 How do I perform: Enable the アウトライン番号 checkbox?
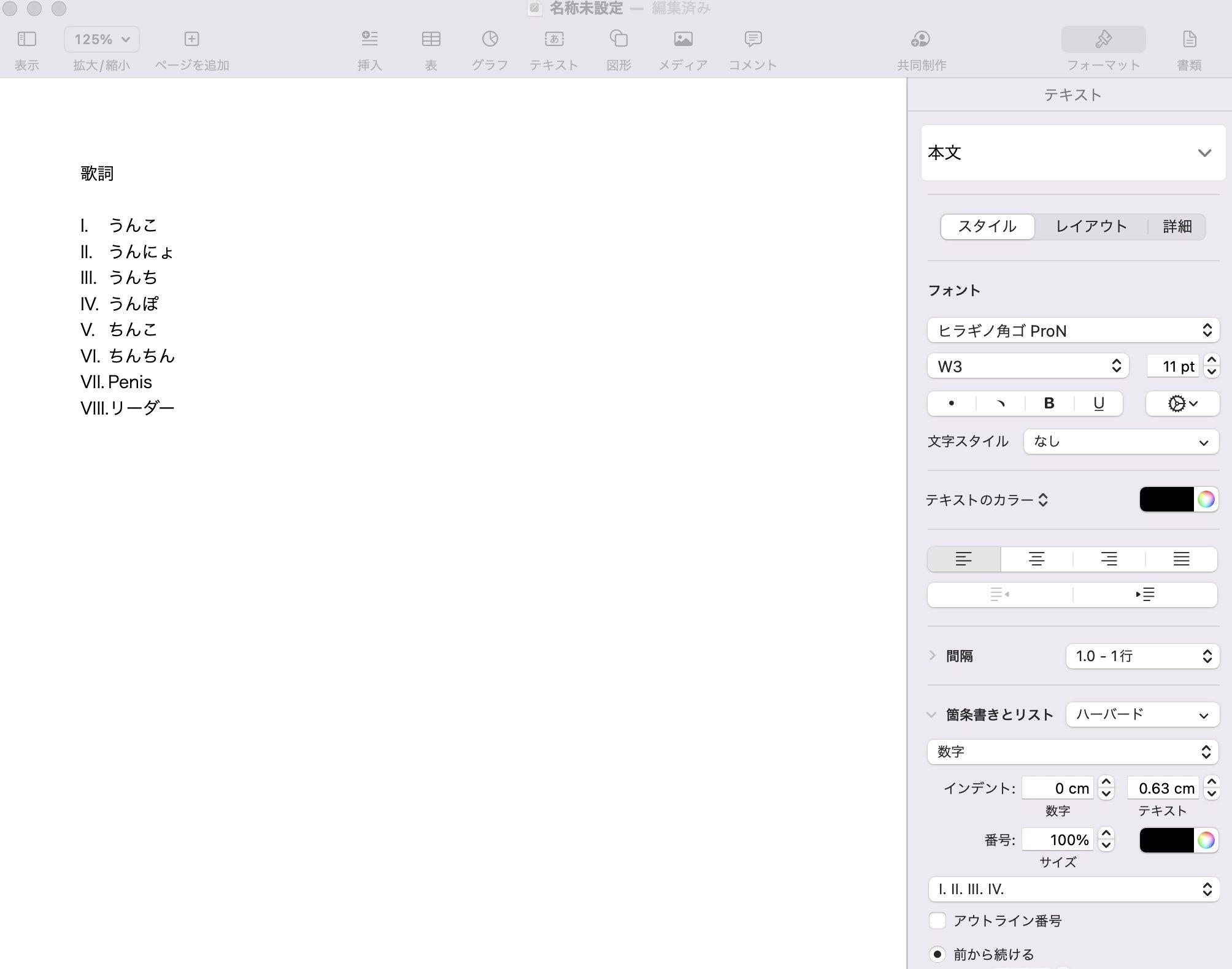[937, 921]
